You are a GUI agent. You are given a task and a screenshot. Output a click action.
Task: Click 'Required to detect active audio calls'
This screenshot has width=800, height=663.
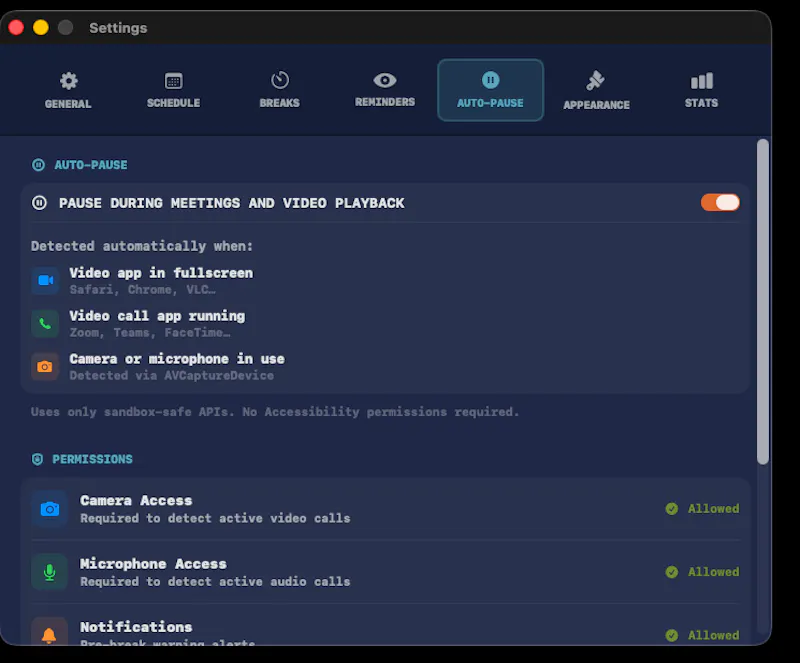215,582
